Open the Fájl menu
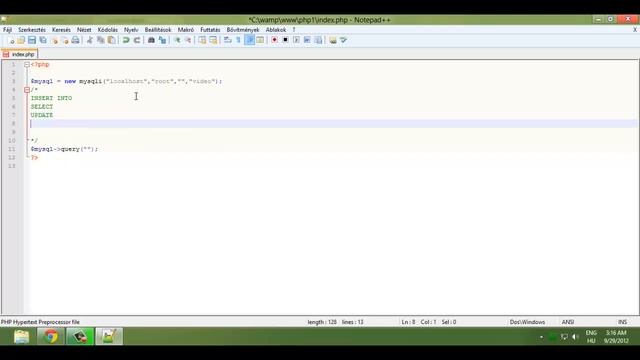The image size is (640, 360). point(7,30)
